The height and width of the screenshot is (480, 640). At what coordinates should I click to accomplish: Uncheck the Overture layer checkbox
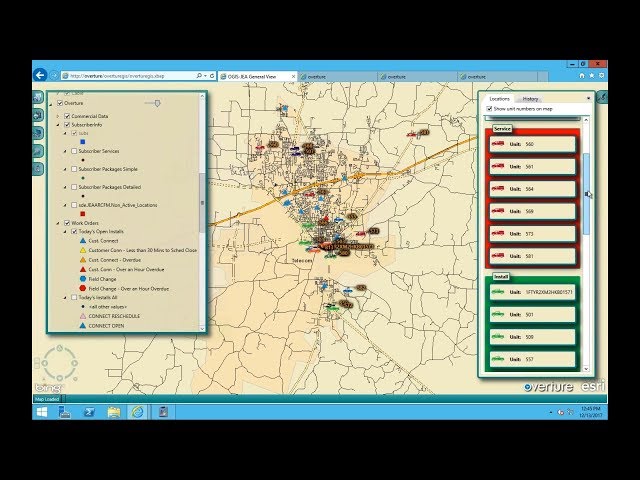click(x=60, y=103)
